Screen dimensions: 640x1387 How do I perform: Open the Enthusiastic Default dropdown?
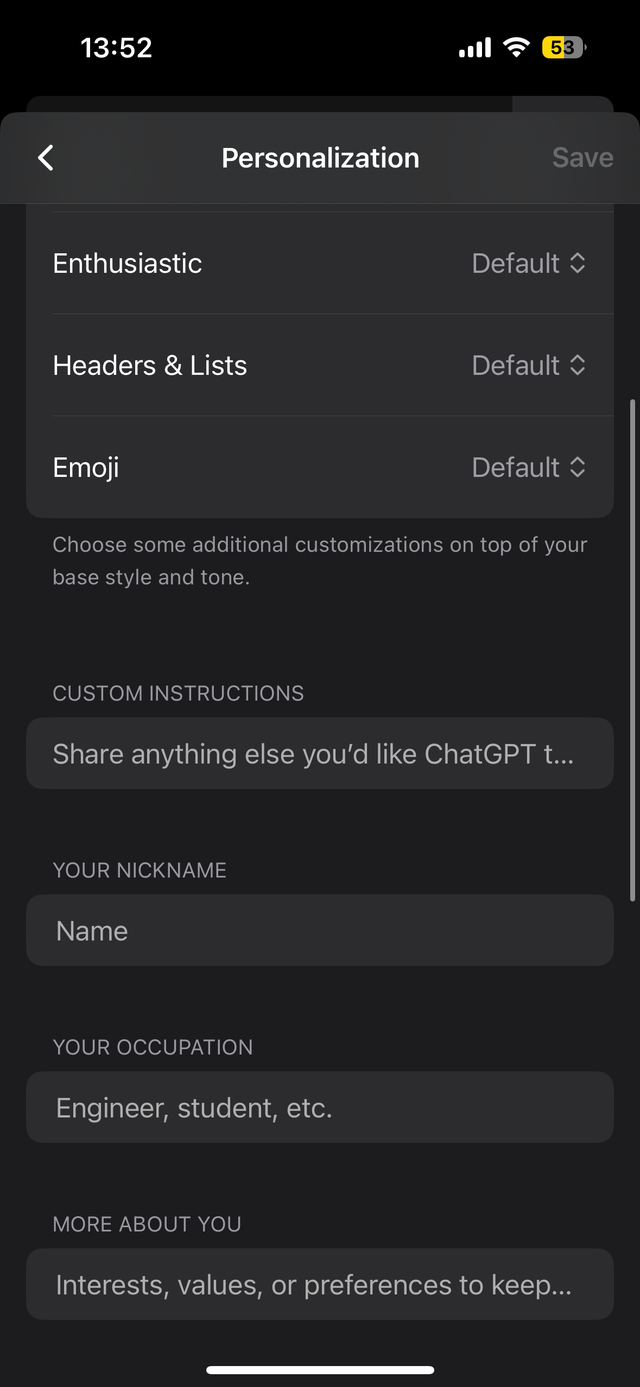[x=516, y=263]
